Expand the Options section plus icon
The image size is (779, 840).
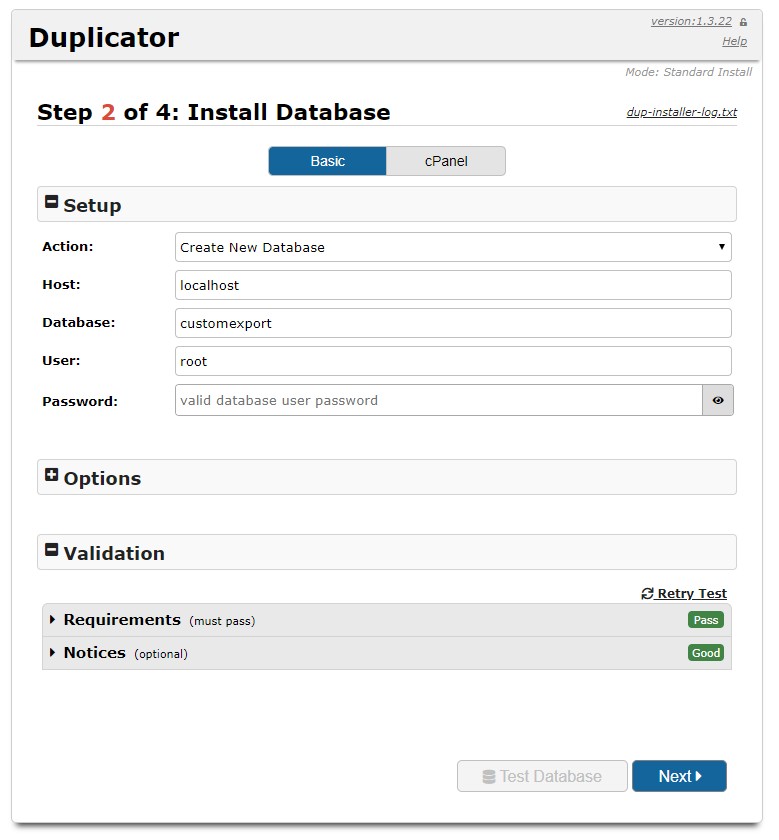(52, 476)
